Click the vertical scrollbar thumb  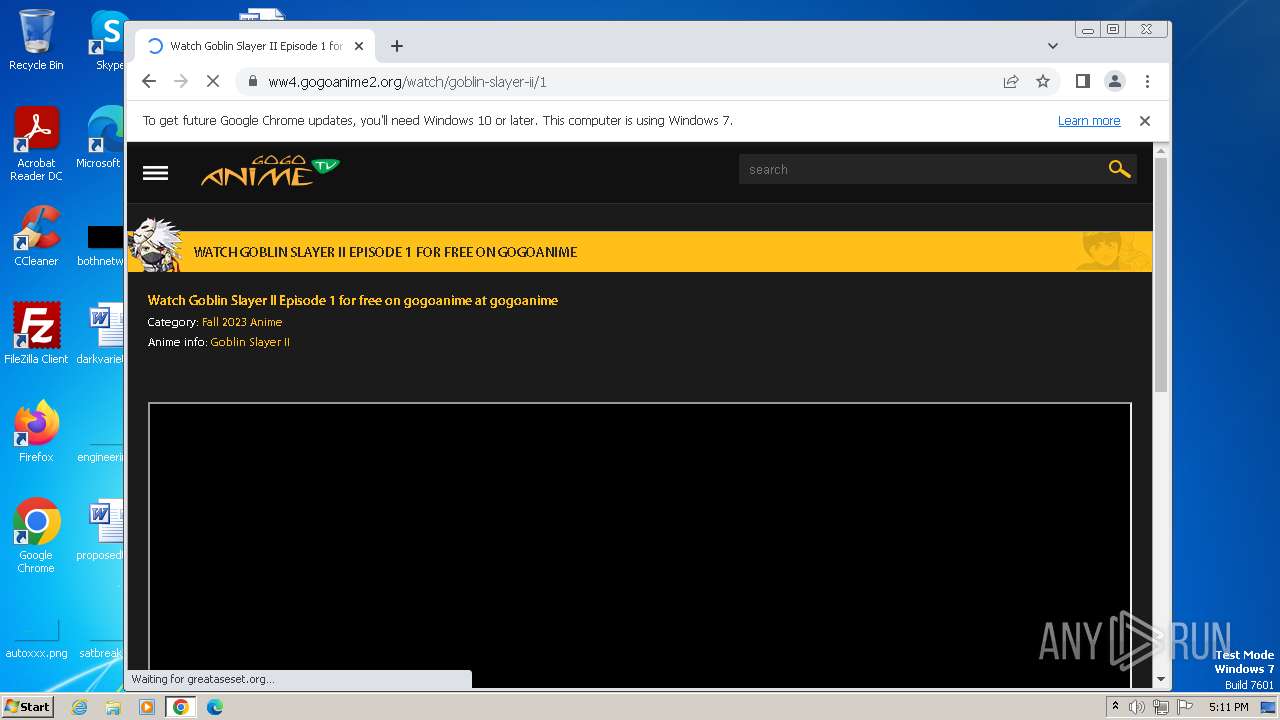[1161, 275]
